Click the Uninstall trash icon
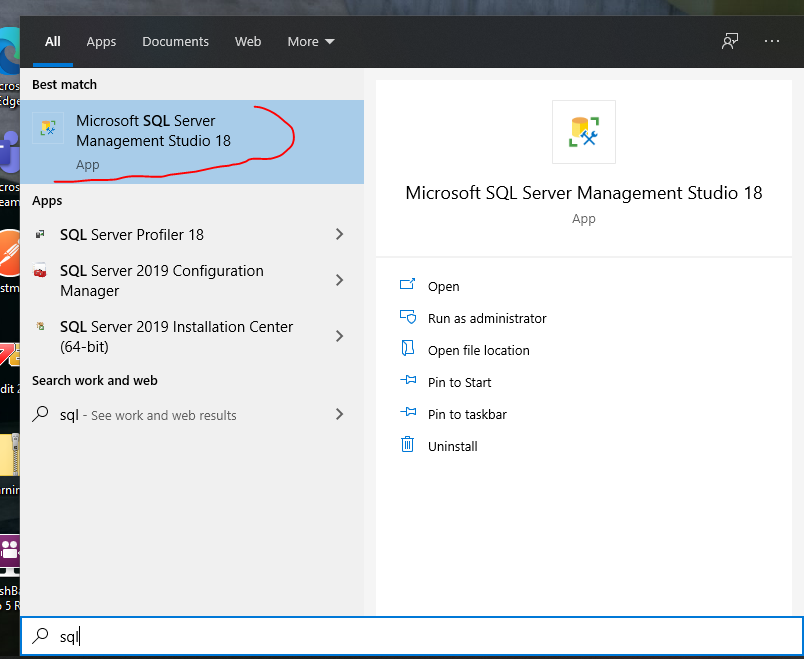The width and height of the screenshot is (804, 659). [407, 446]
